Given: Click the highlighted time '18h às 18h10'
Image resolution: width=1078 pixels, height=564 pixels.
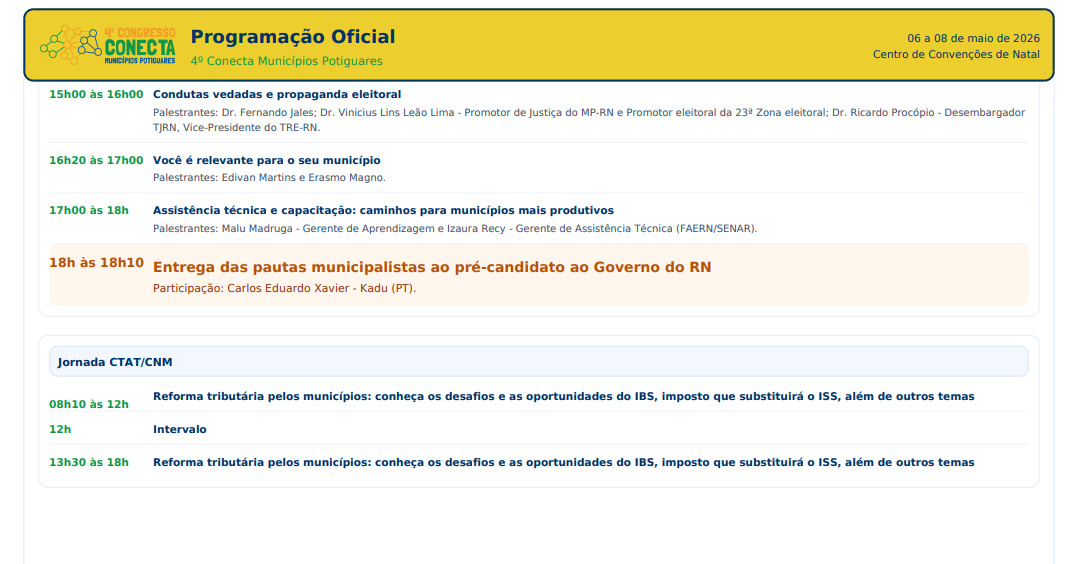Looking at the screenshot, I should coord(96,263).
